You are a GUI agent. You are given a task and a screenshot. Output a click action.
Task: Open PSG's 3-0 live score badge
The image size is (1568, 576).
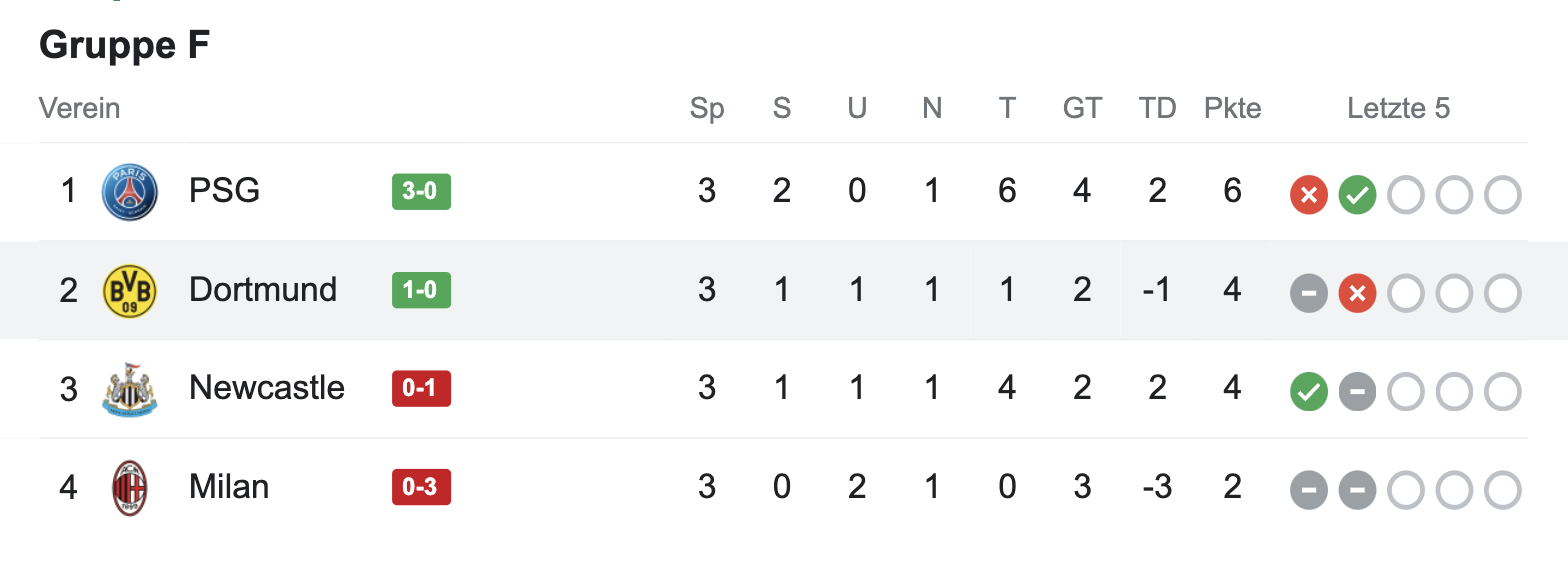click(x=421, y=191)
